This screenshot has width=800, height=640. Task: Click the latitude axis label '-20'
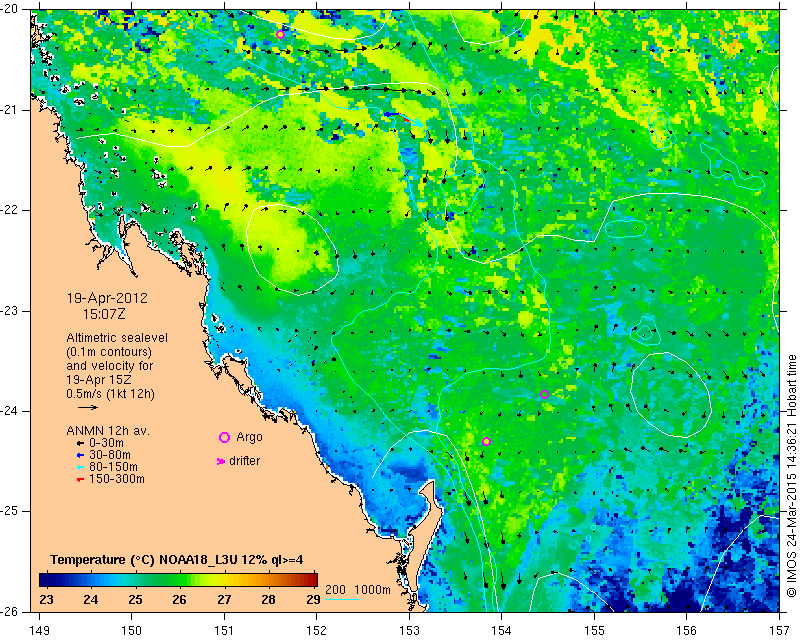click(x=11, y=9)
